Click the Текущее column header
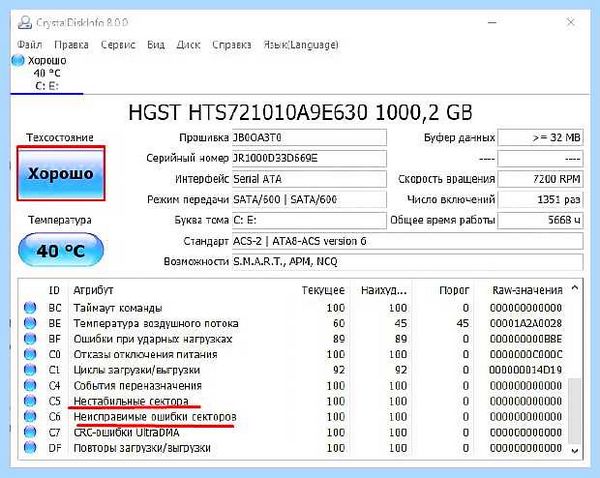 pos(323,290)
